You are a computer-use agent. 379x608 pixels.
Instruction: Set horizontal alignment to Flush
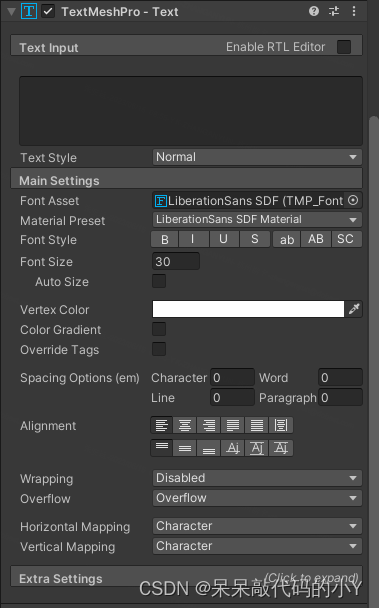click(257, 425)
